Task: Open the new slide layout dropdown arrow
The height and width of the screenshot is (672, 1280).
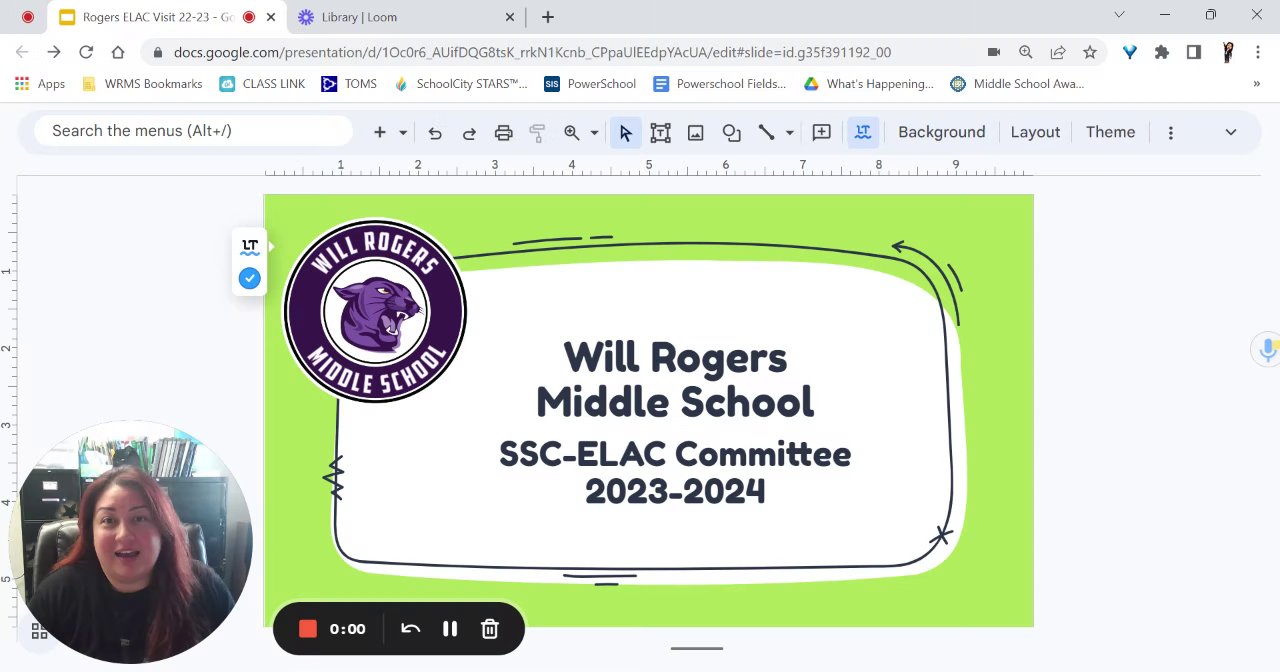Action: (403, 132)
